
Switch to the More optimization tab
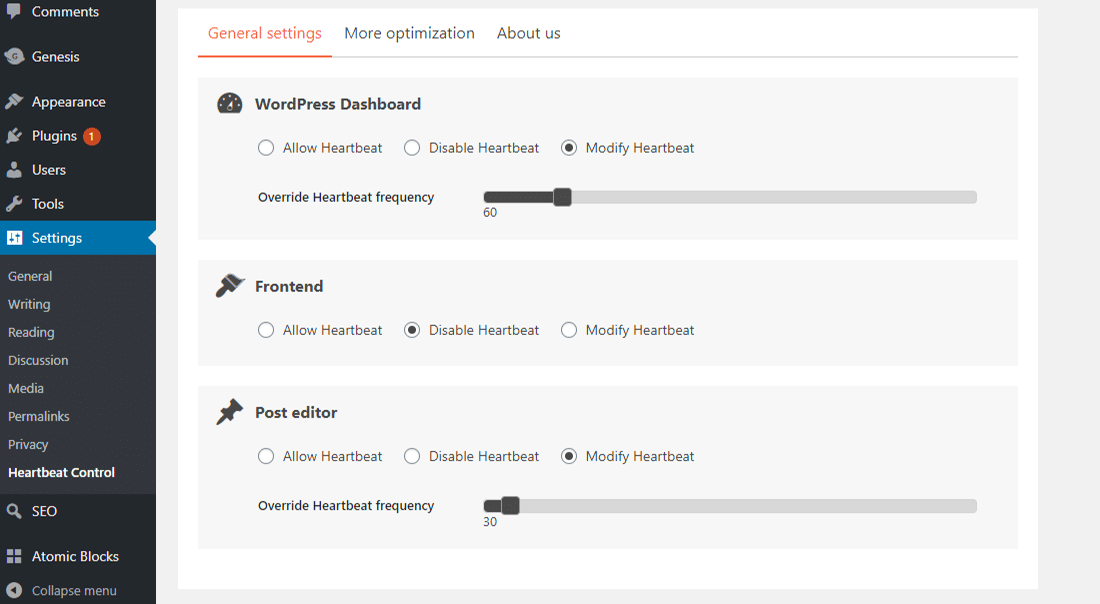pos(409,33)
